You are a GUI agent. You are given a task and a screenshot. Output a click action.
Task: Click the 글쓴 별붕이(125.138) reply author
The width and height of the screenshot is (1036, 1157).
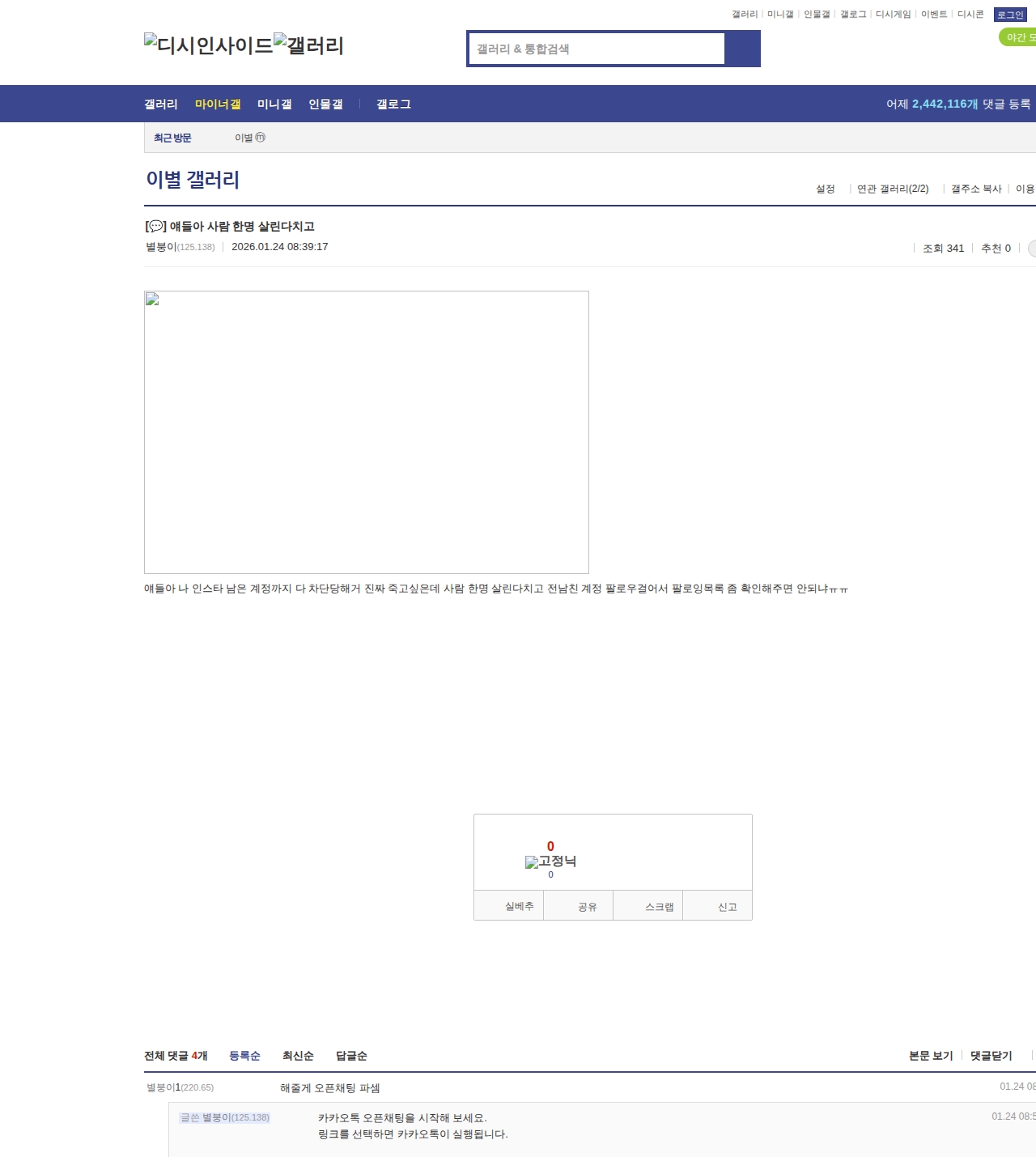click(x=225, y=1117)
